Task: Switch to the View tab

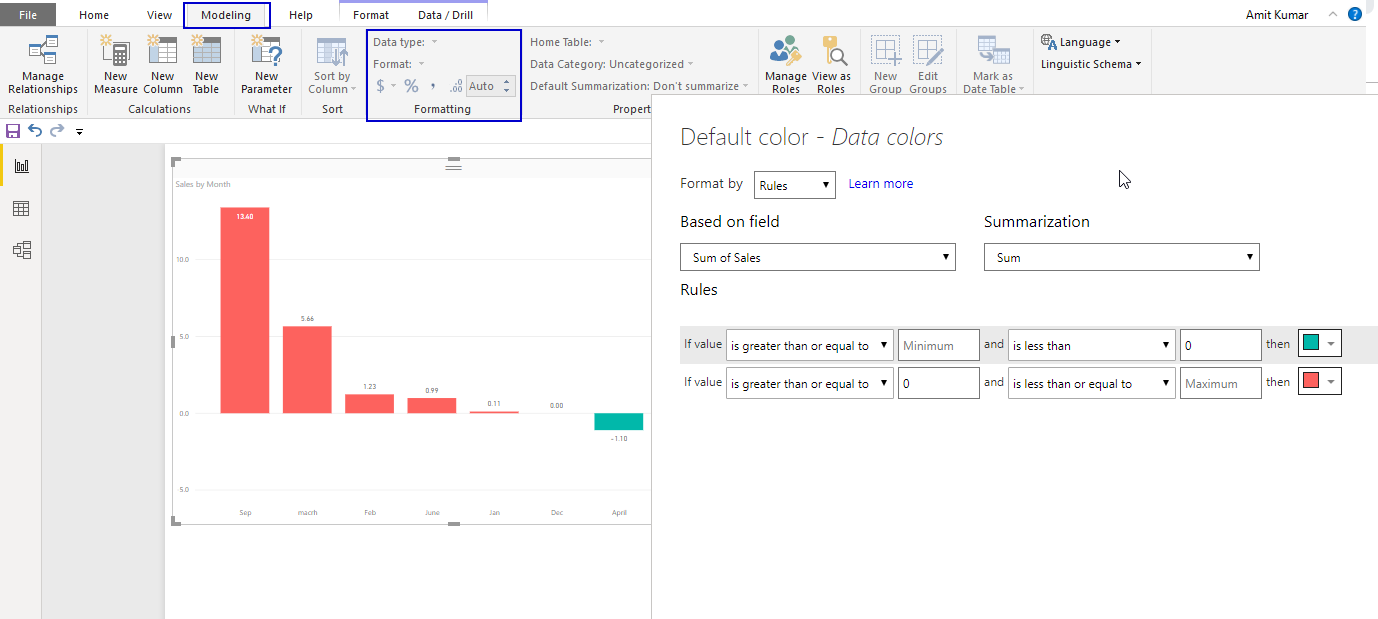Action: pos(159,15)
